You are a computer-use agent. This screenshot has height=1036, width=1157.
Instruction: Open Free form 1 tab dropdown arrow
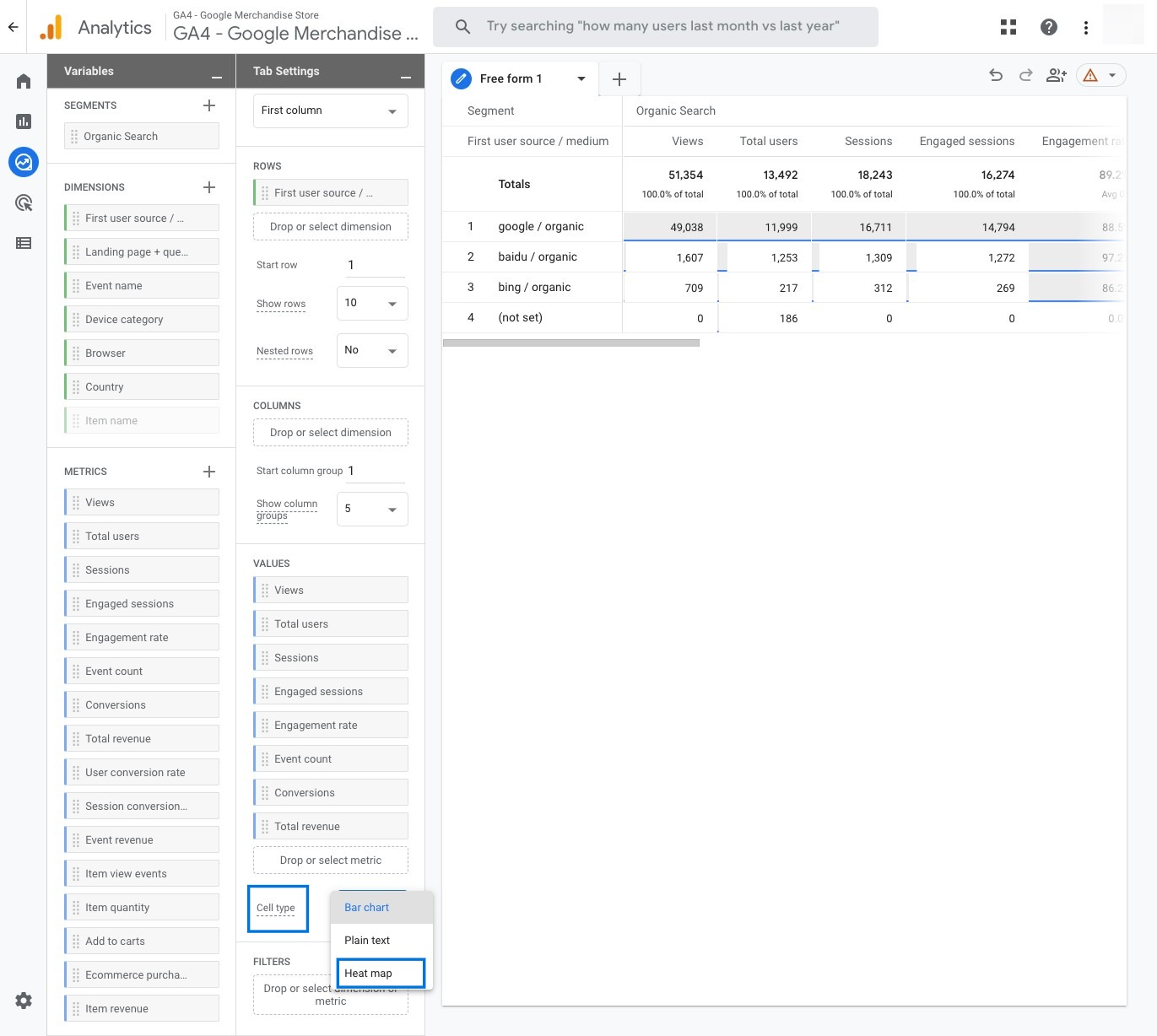pos(581,78)
